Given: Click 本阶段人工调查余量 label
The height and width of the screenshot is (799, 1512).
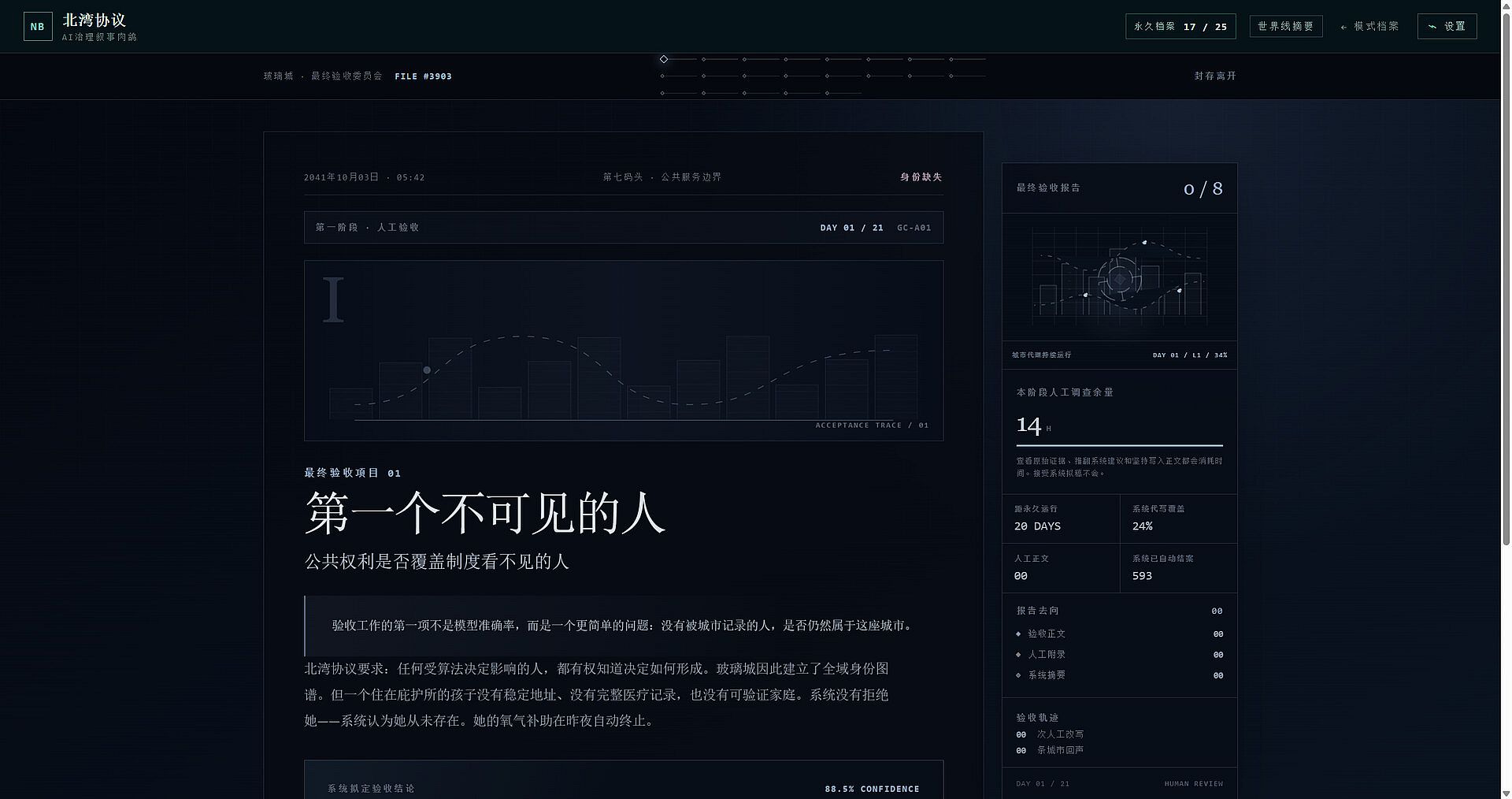Looking at the screenshot, I should tap(1065, 392).
